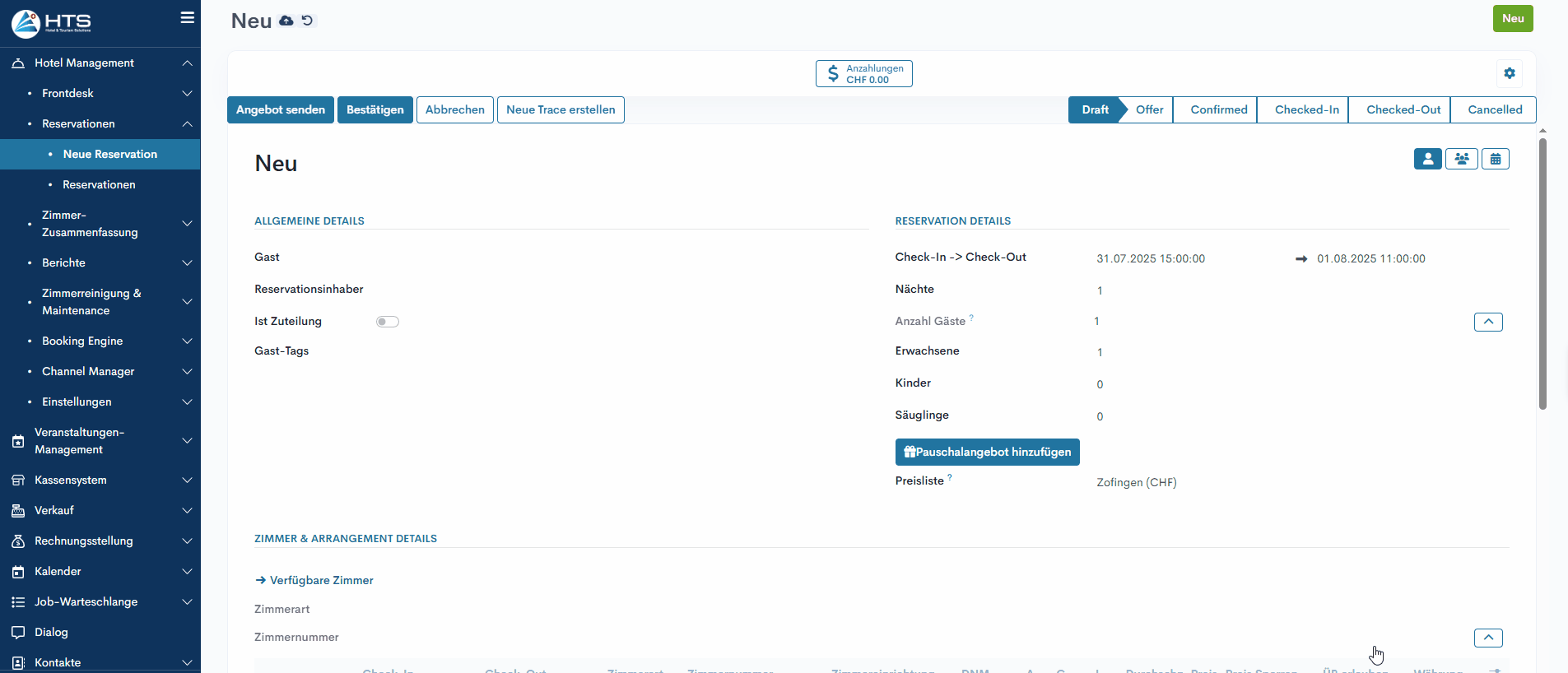Image resolution: width=1568 pixels, height=673 pixels.
Task: Select the group guests icon
Action: pyautogui.click(x=1461, y=159)
